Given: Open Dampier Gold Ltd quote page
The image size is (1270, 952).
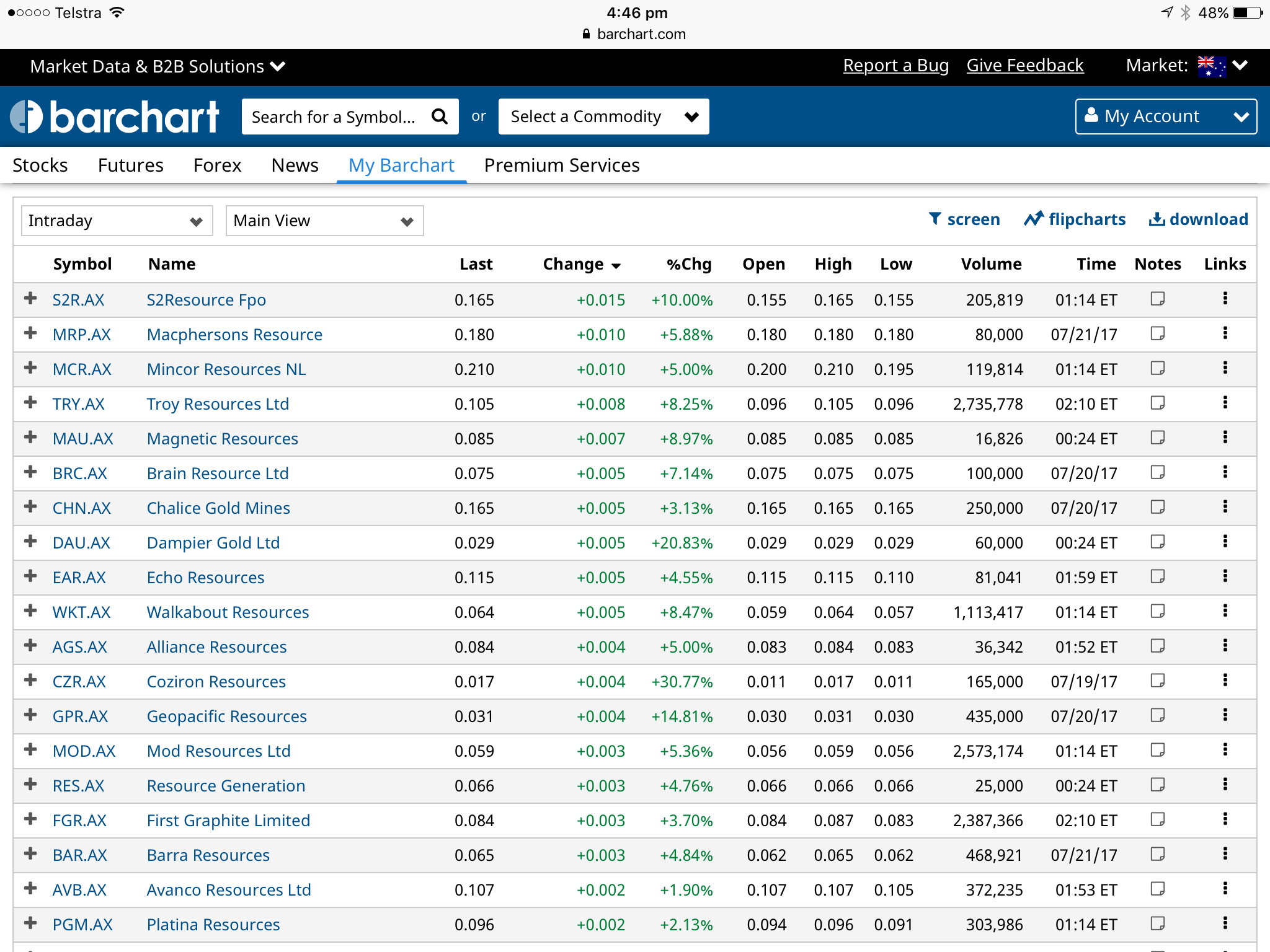Looking at the screenshot, I should [x=213, y=543].
